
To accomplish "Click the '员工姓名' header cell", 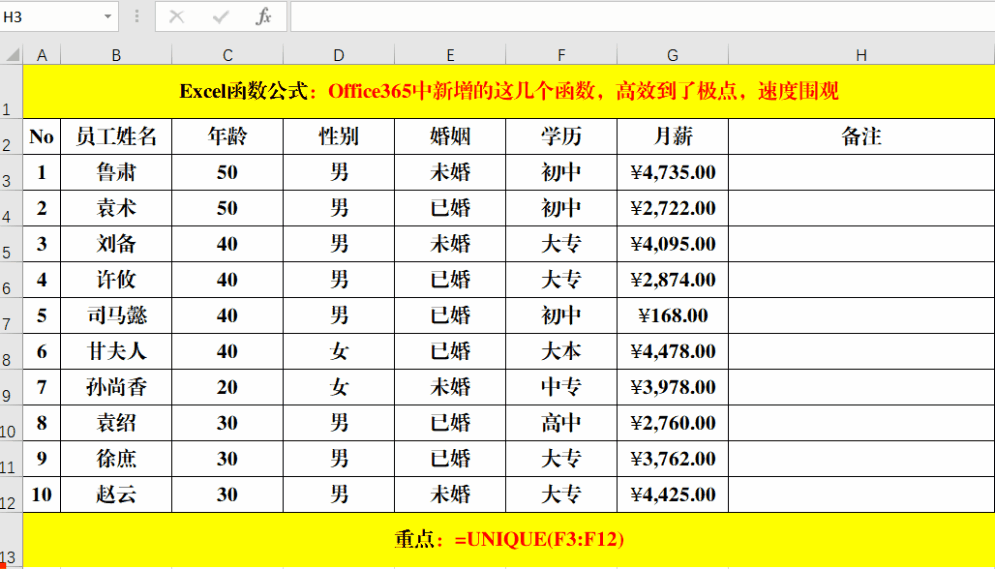I will click(116, 136).
